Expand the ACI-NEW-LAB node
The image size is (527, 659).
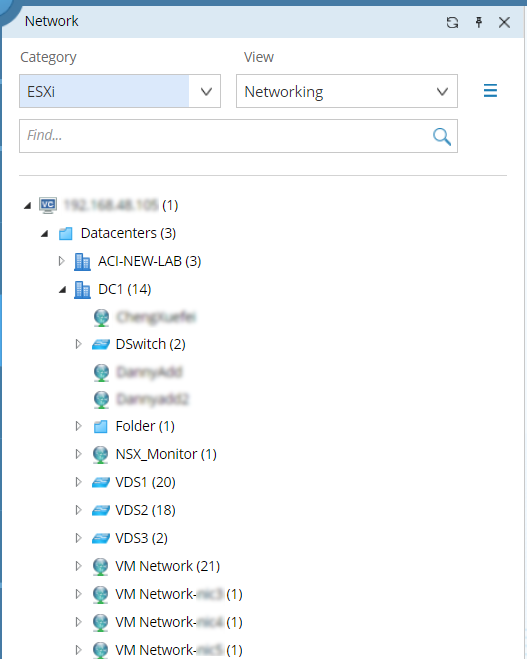pyautogui.click(x=61, y=261)
